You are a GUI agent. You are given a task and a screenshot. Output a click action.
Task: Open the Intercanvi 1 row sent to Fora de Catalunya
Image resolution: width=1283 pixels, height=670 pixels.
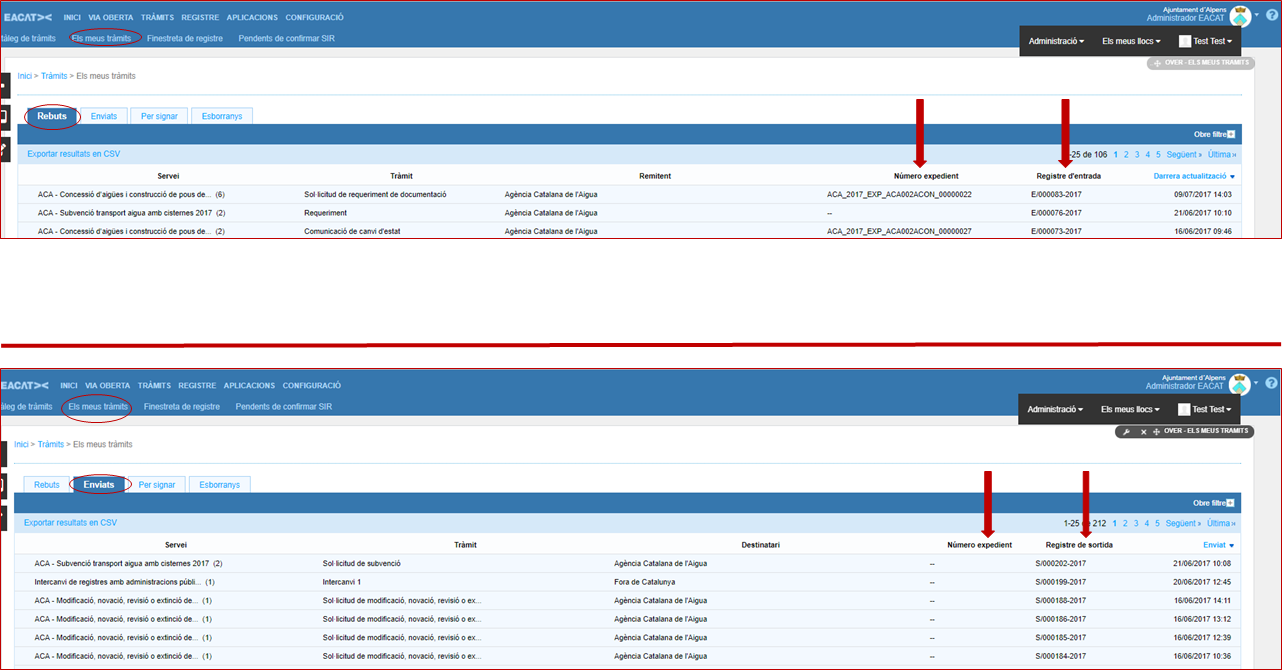pyautogui.click(x=341, y=581)
